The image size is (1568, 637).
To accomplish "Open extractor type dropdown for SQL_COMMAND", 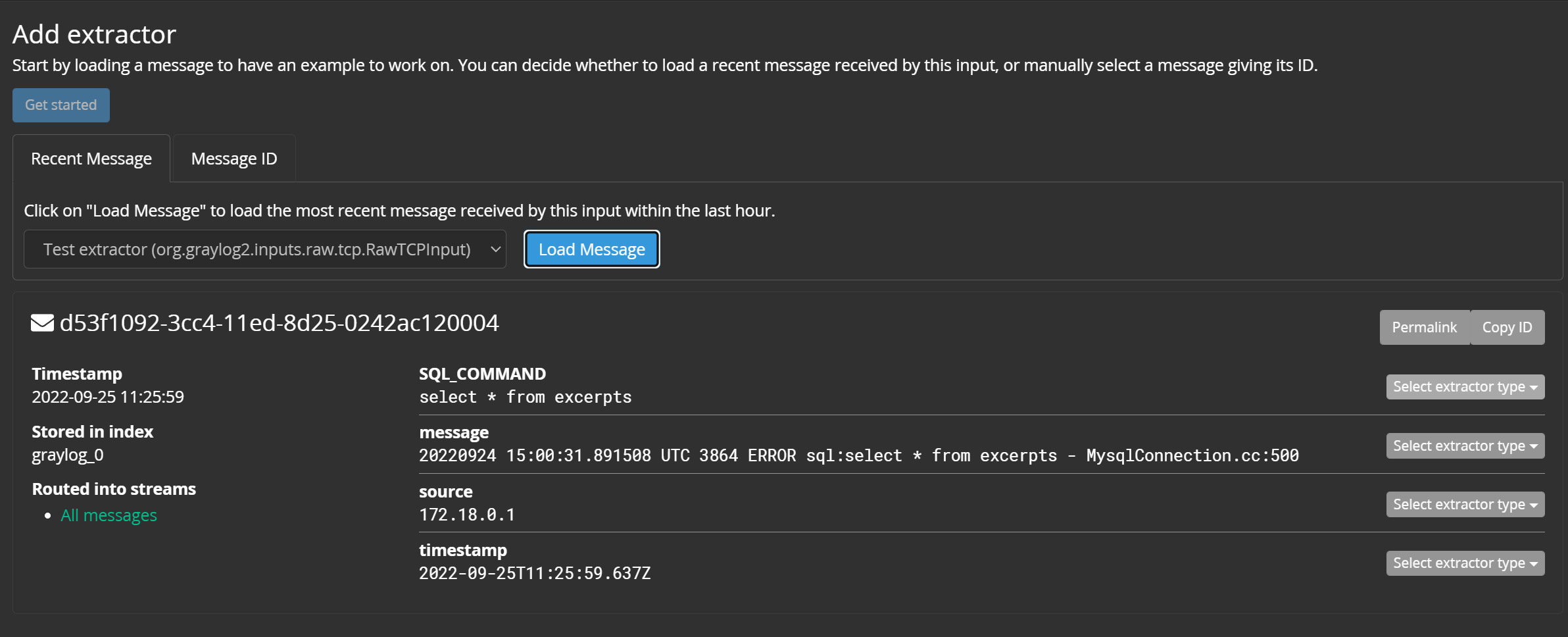I will tap(1465, 387).
